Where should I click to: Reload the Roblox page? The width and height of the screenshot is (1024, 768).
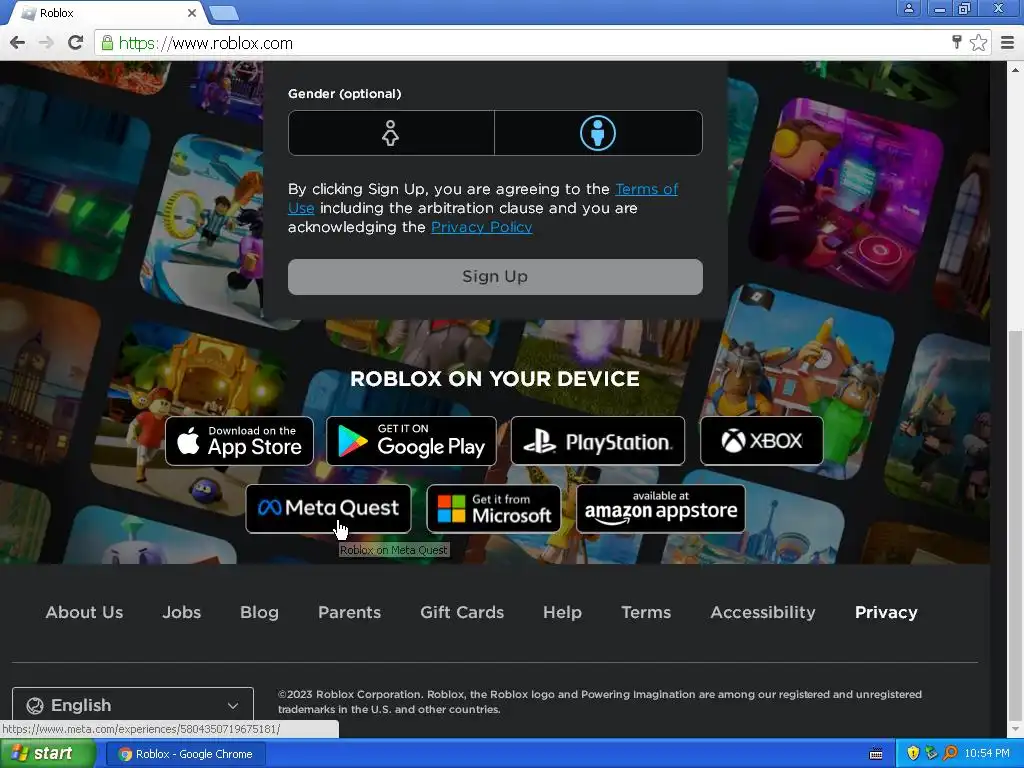click(75, 43)
